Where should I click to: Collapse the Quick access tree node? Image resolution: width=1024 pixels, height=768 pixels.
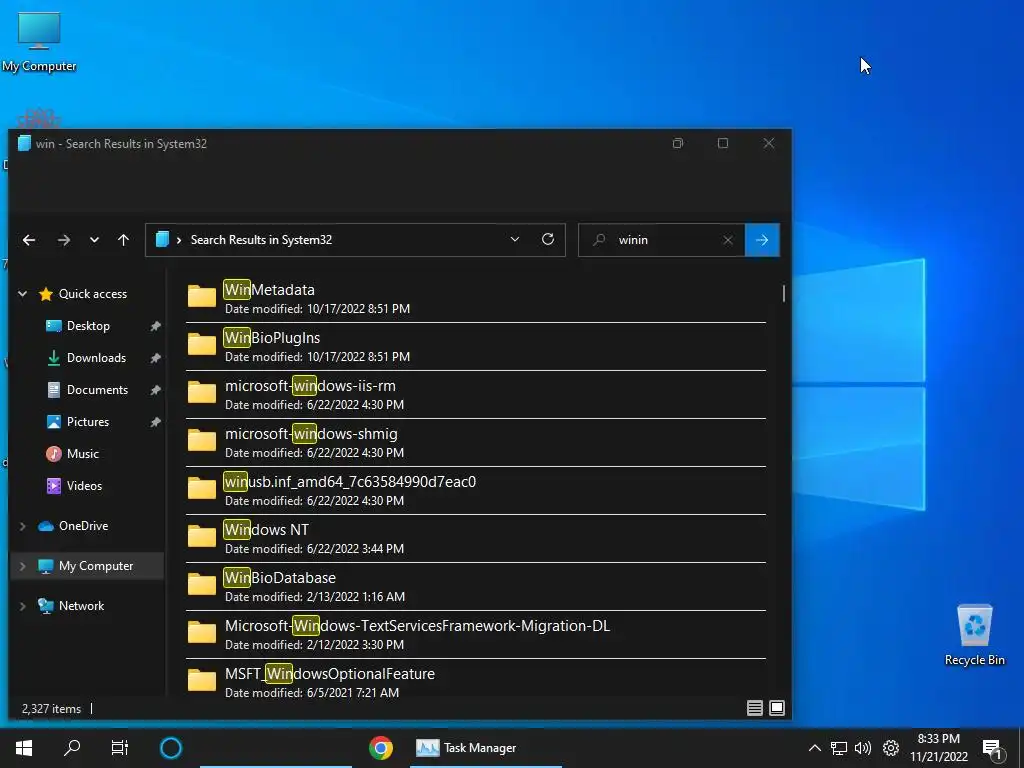click(x=22, y=294)
